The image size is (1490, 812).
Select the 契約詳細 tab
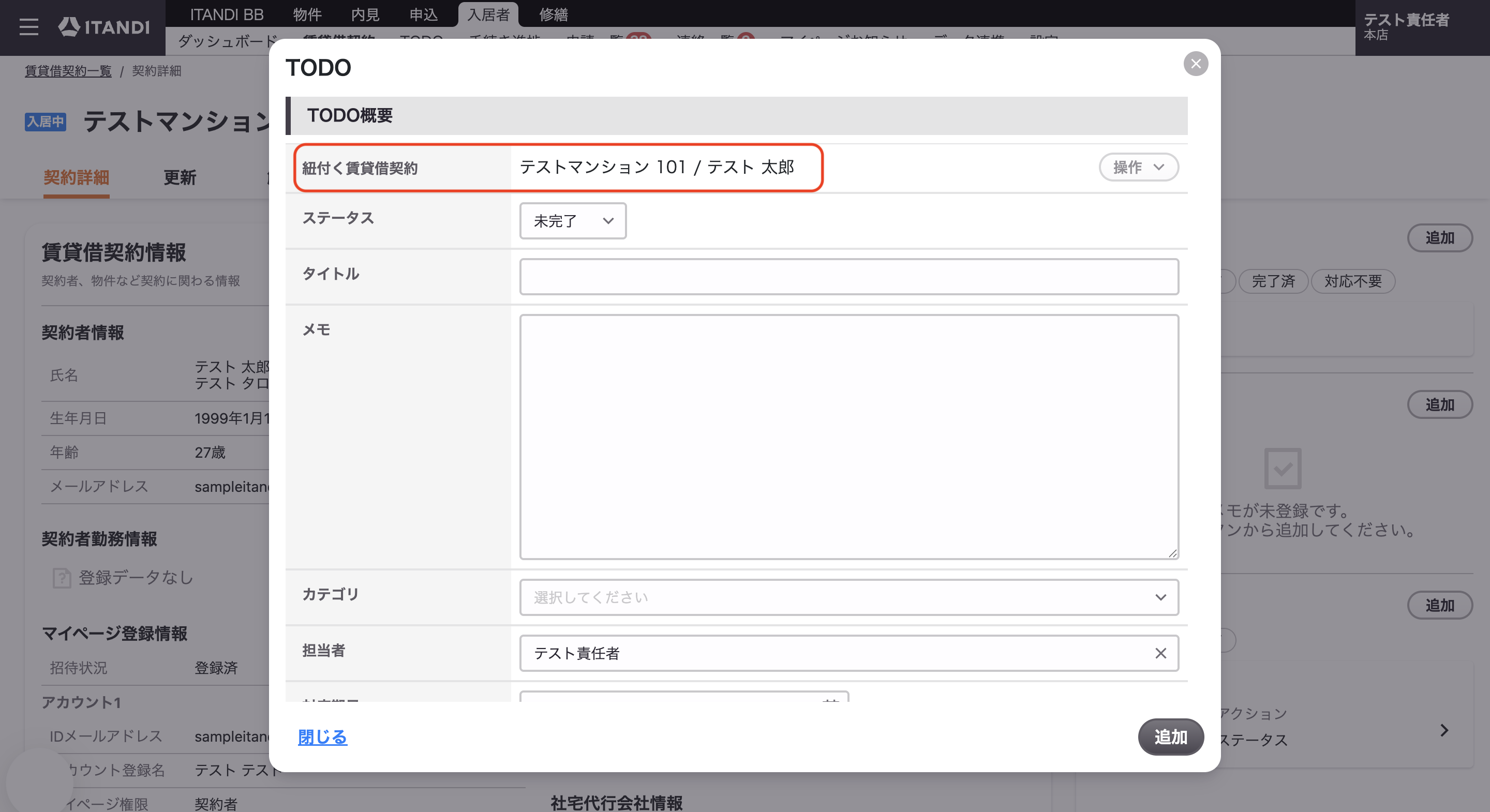point(77,177)
